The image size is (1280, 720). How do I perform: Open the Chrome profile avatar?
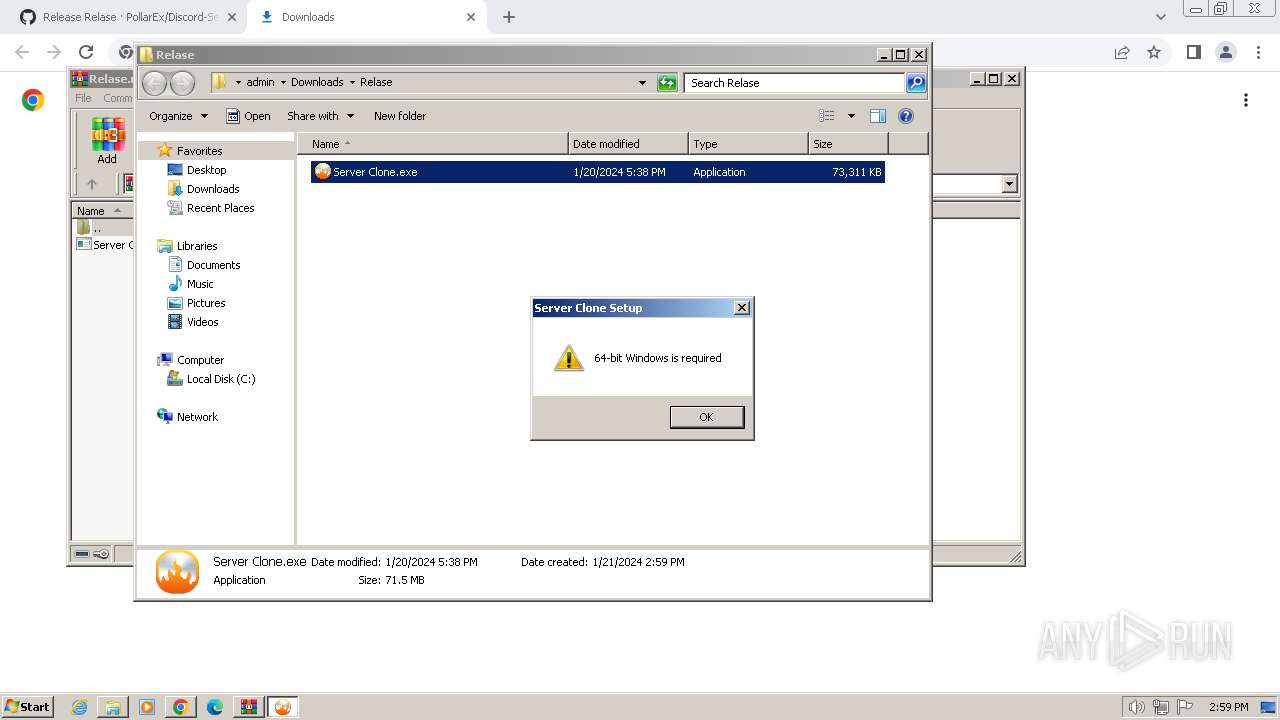[1225, 52]
